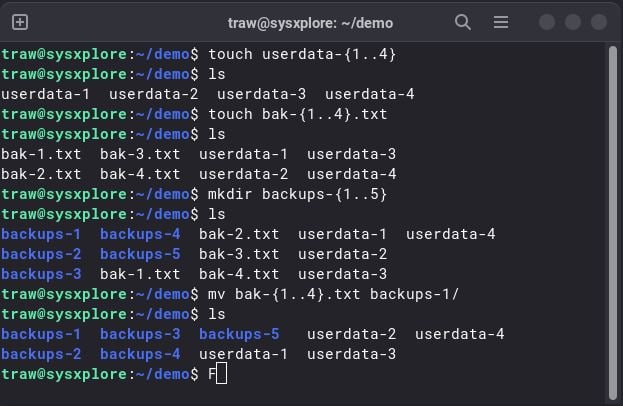Viewport: 623px width, 406px height.
Task: Click the touch bak-{1..4}.txt command
Action: [298, 114]
